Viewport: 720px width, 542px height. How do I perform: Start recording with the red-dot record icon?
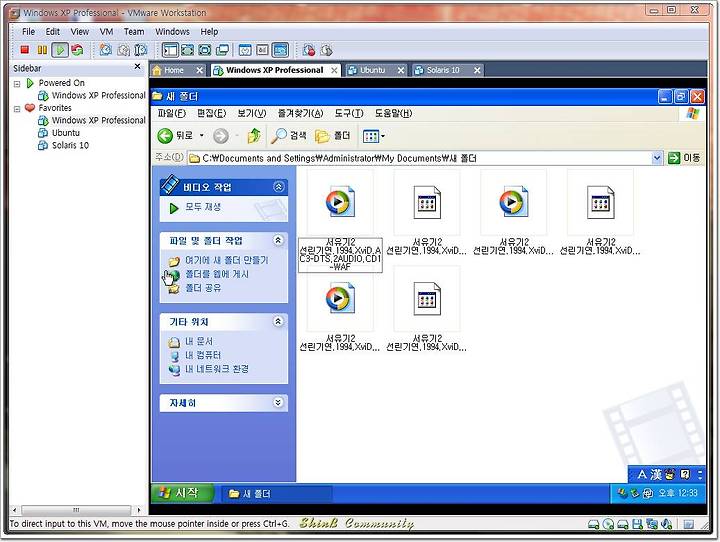click(309, 50)
